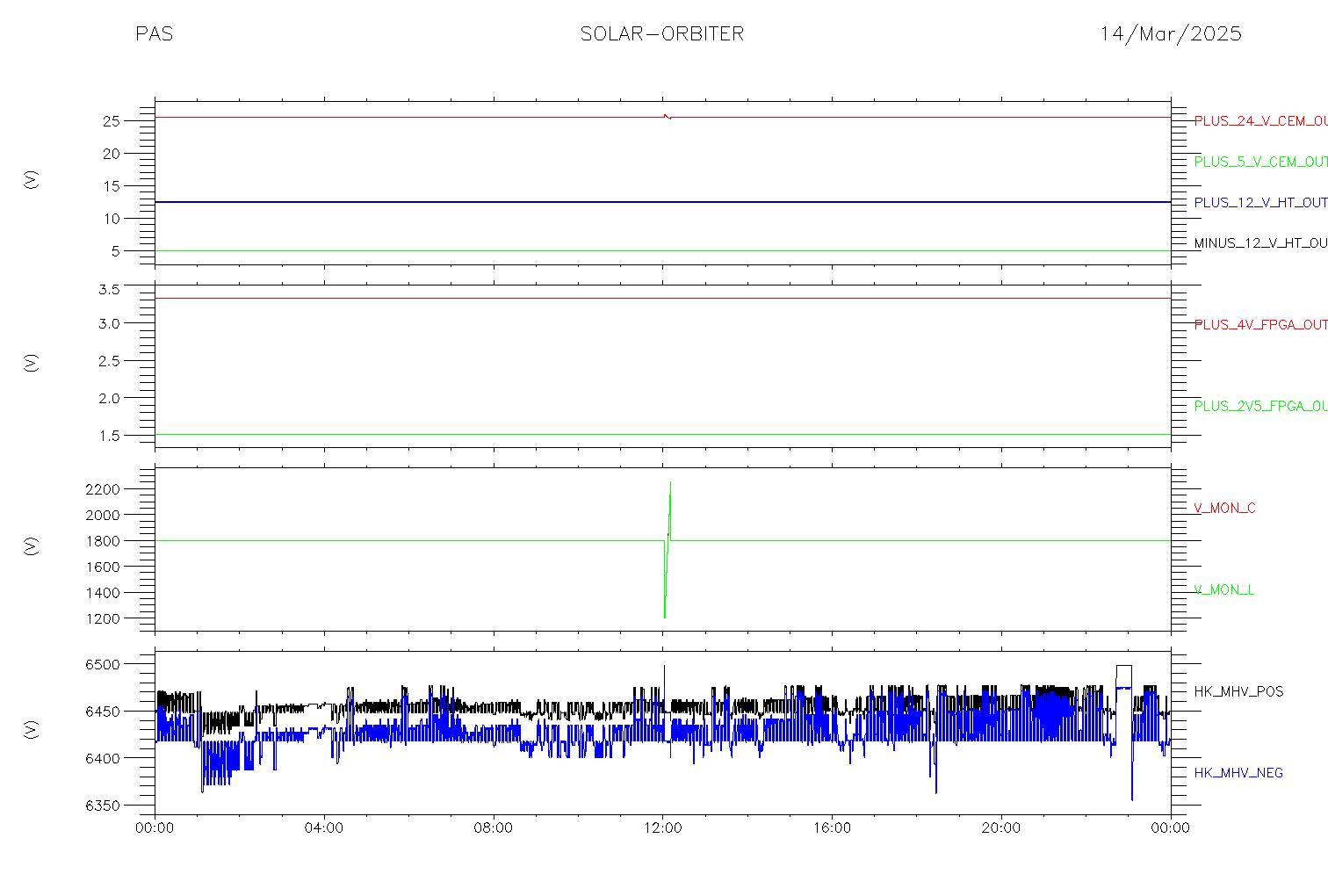Click the 15 volt axis tick label
Screen dimensions: 1328x896
tap(111, 186)
